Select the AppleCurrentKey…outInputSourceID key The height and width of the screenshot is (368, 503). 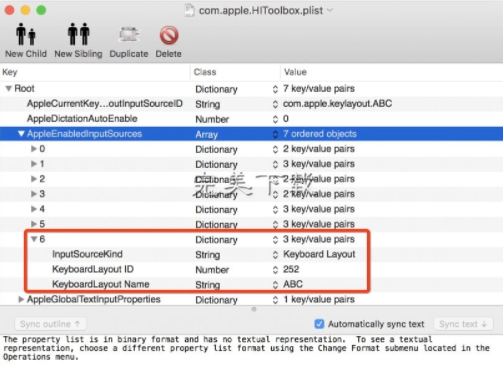pyautogui.click(x=105, y=104)
